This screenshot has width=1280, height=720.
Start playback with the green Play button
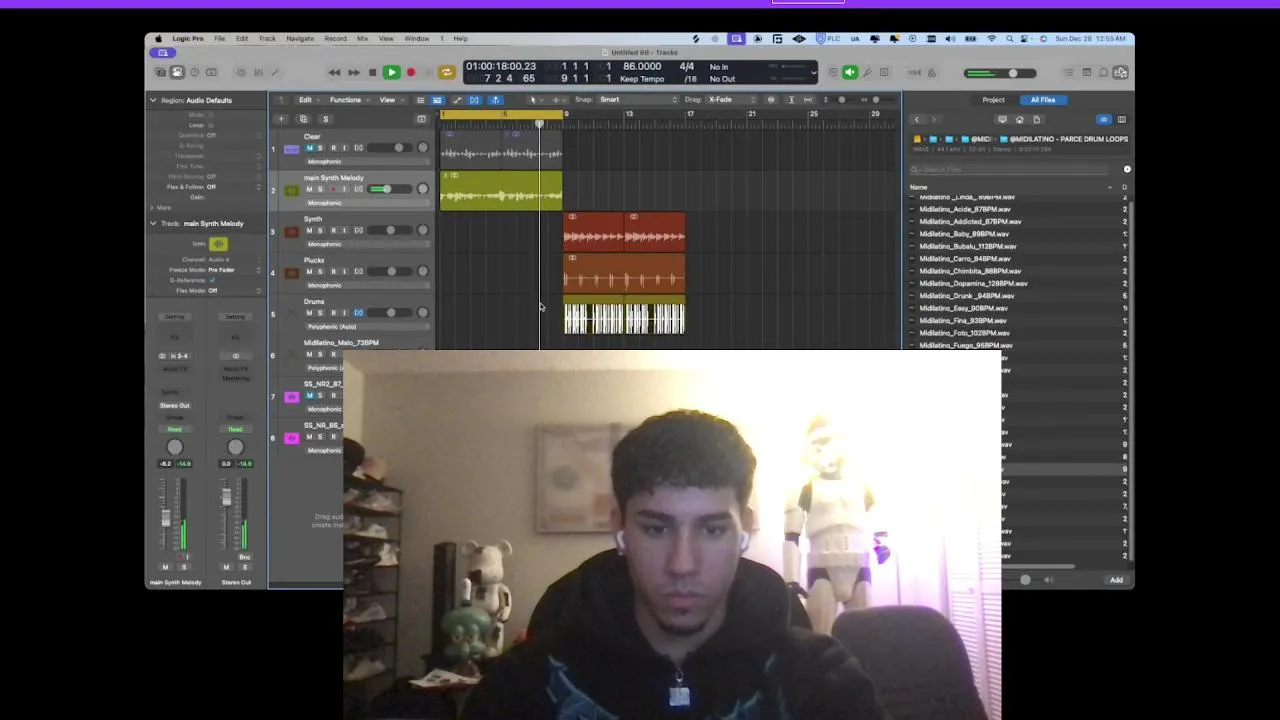coord(392,72)
